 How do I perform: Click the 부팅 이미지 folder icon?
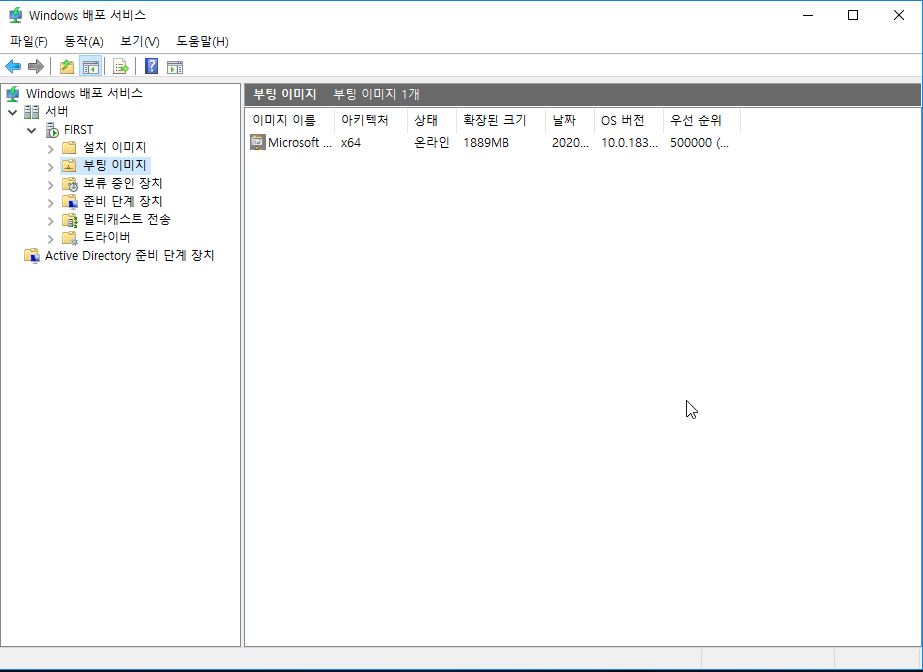[x=69, y=165]
